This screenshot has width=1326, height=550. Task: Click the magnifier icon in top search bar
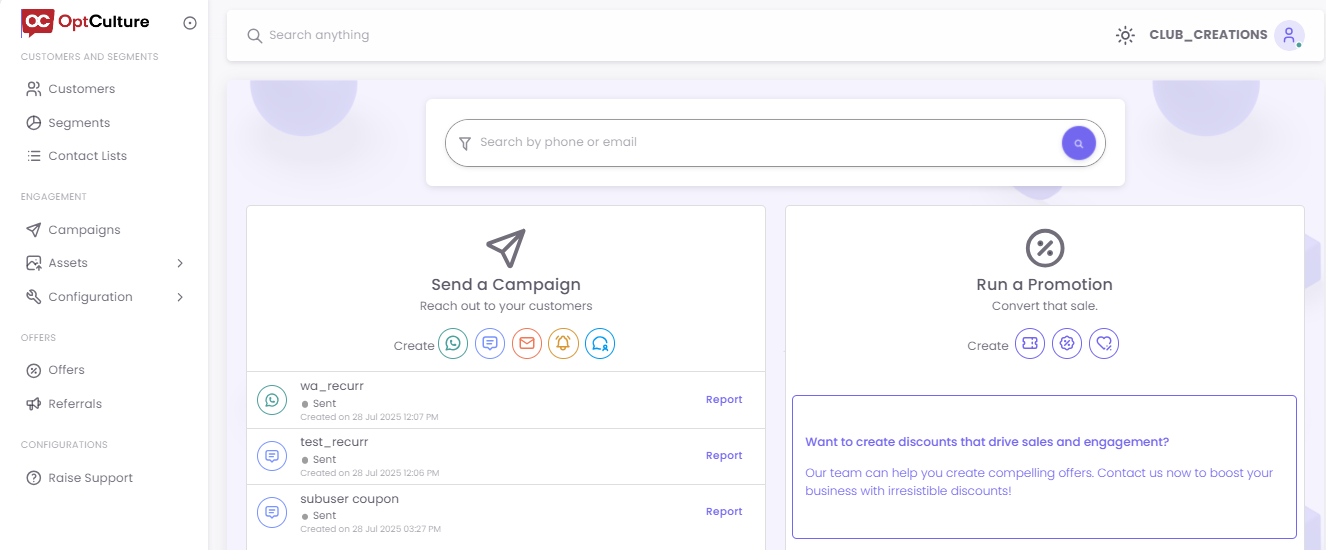(255, 36)
